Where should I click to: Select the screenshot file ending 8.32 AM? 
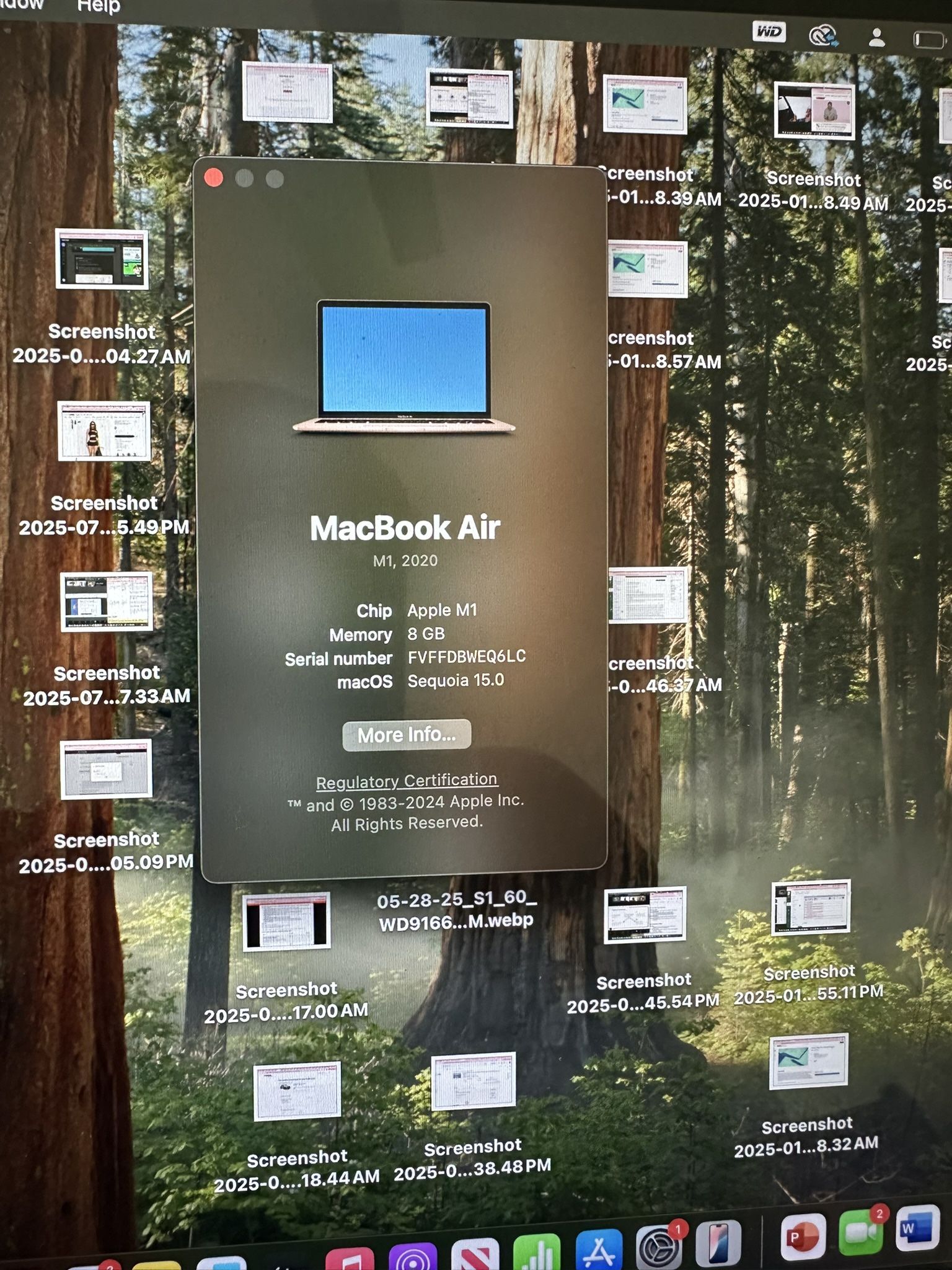807,1096
